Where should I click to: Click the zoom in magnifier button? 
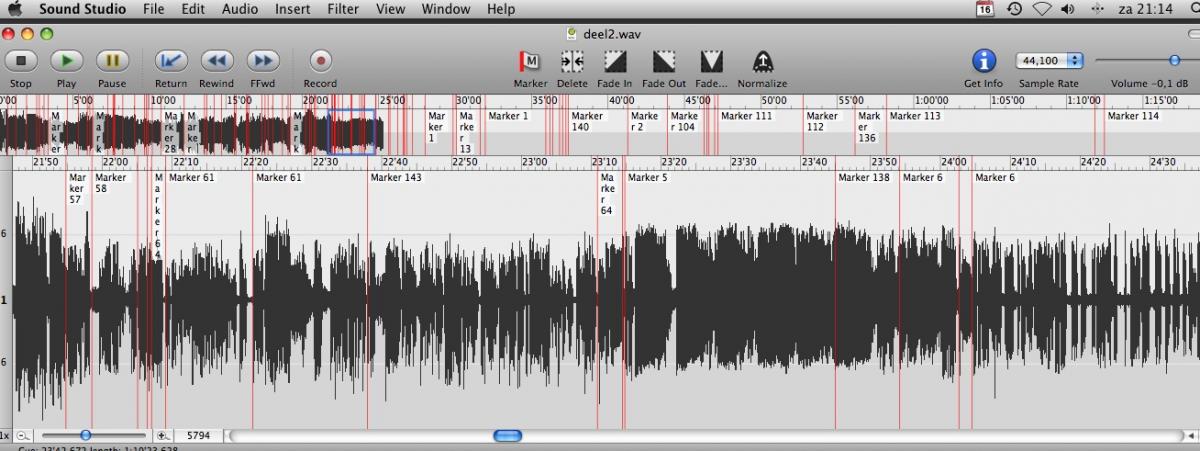(x=163, y=436)
